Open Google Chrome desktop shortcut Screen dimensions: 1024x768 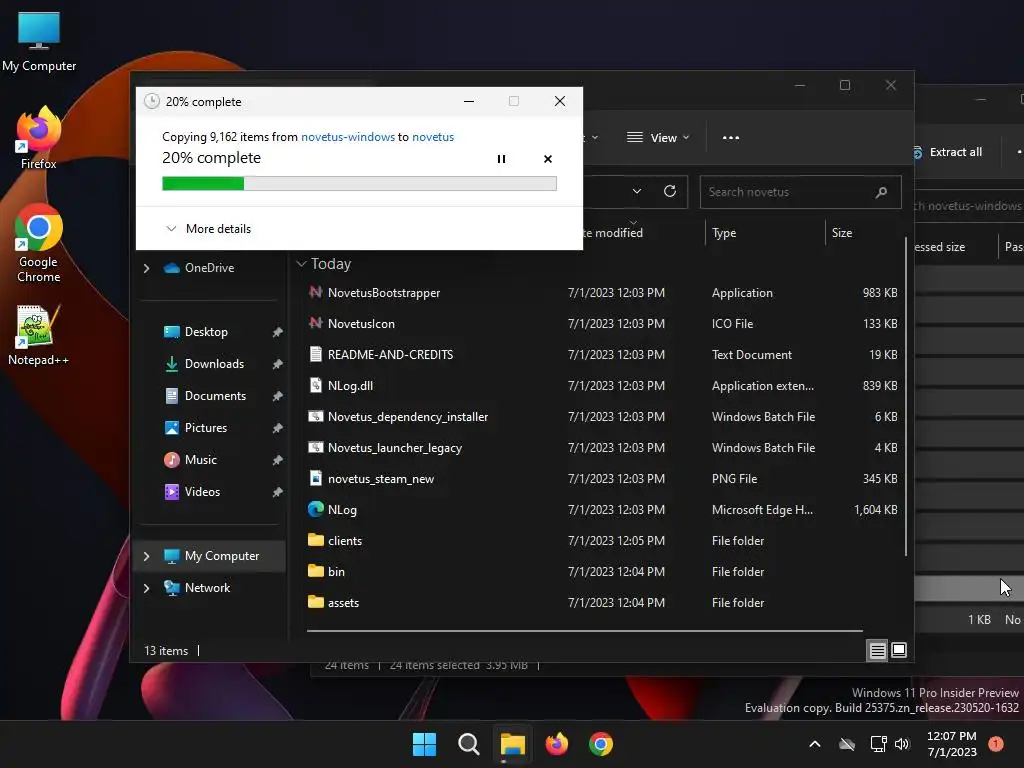[39, 243]
